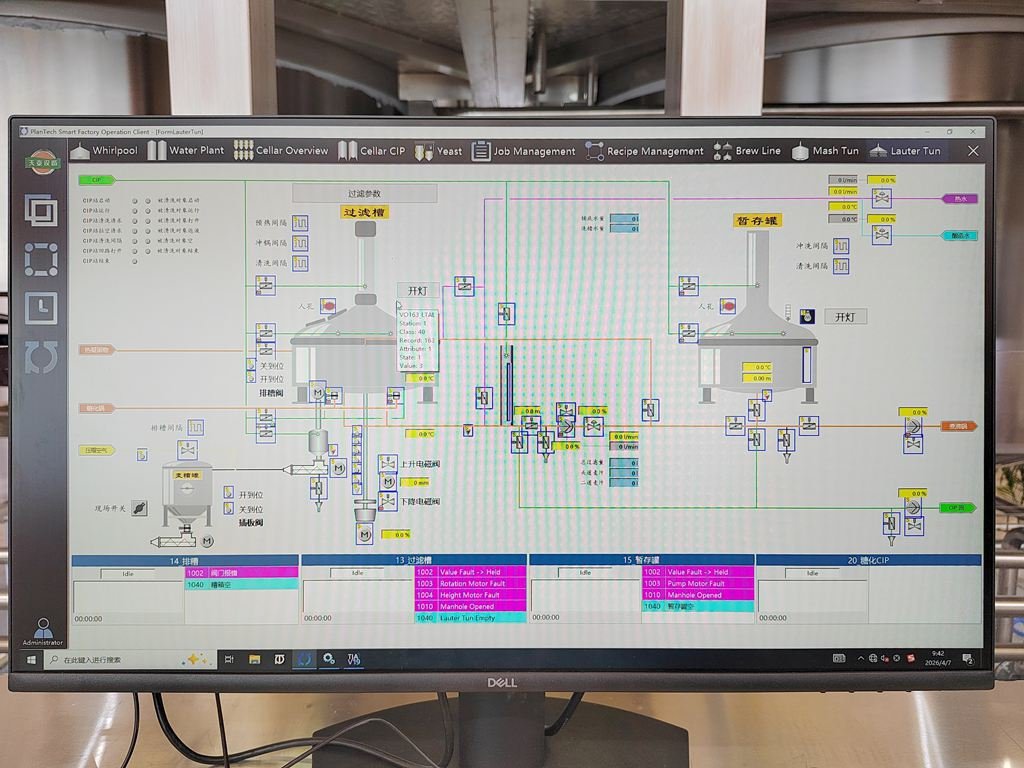Screen dimensions: 1024x768
Task: Click the Cellar CIP silo icon
Action: point(347,151)
